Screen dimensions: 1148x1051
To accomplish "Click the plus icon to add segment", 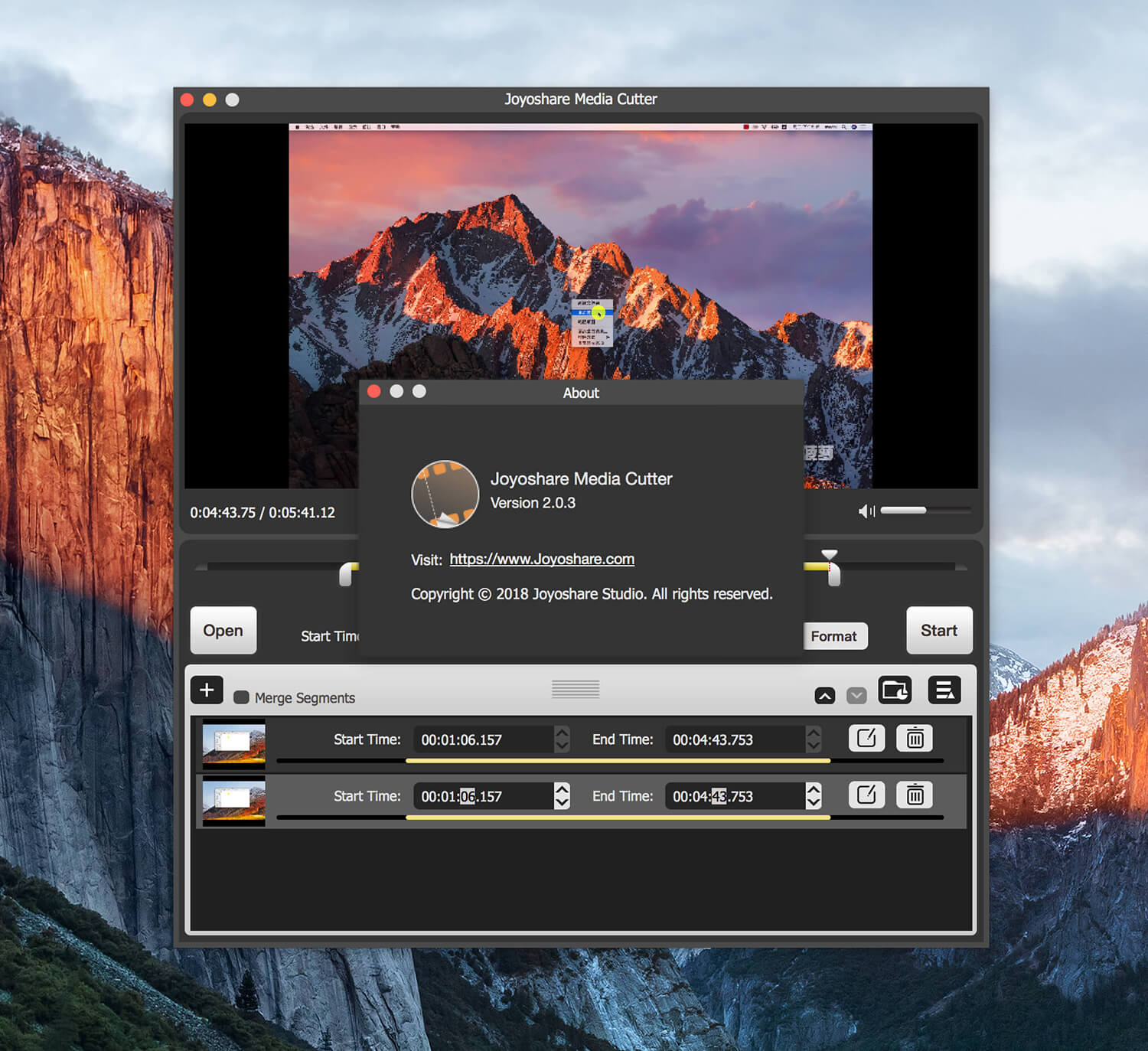I will click(207, 690).
